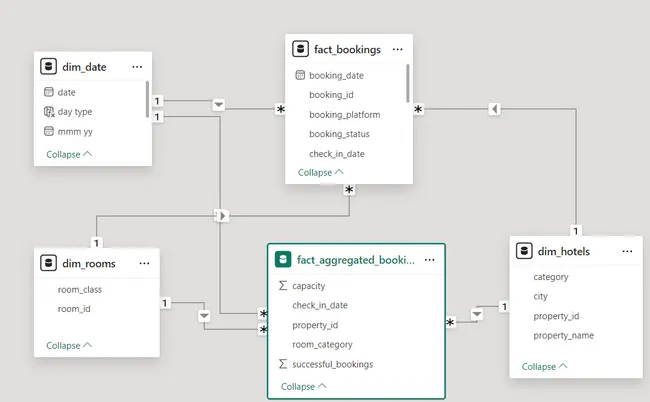This screenshot has height=402, width=650.
Task: Select the category field in dim_hotels
Action: [x=551, y=277]
